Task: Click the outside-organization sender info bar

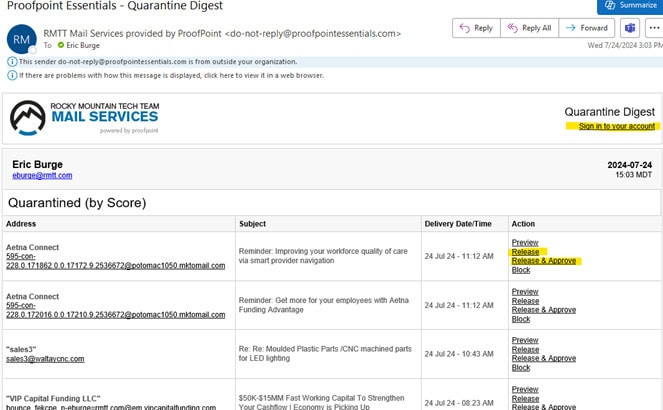Action: 334,62
